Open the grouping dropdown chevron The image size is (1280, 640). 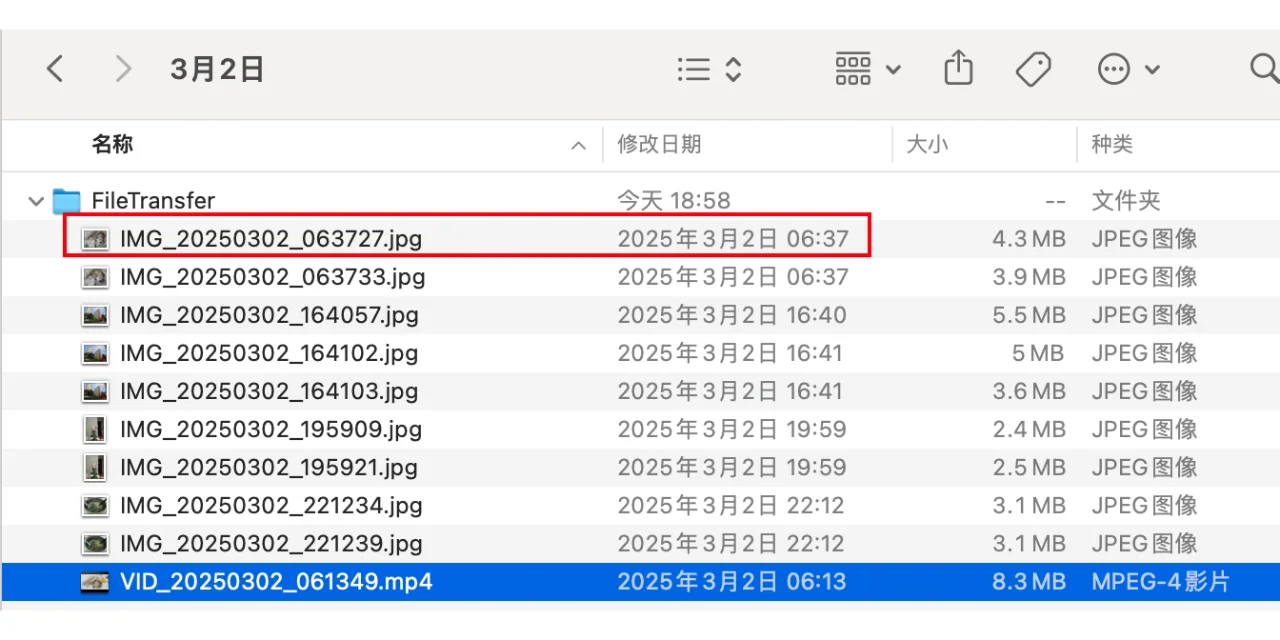pyautogui.click(x=894, y=70)
